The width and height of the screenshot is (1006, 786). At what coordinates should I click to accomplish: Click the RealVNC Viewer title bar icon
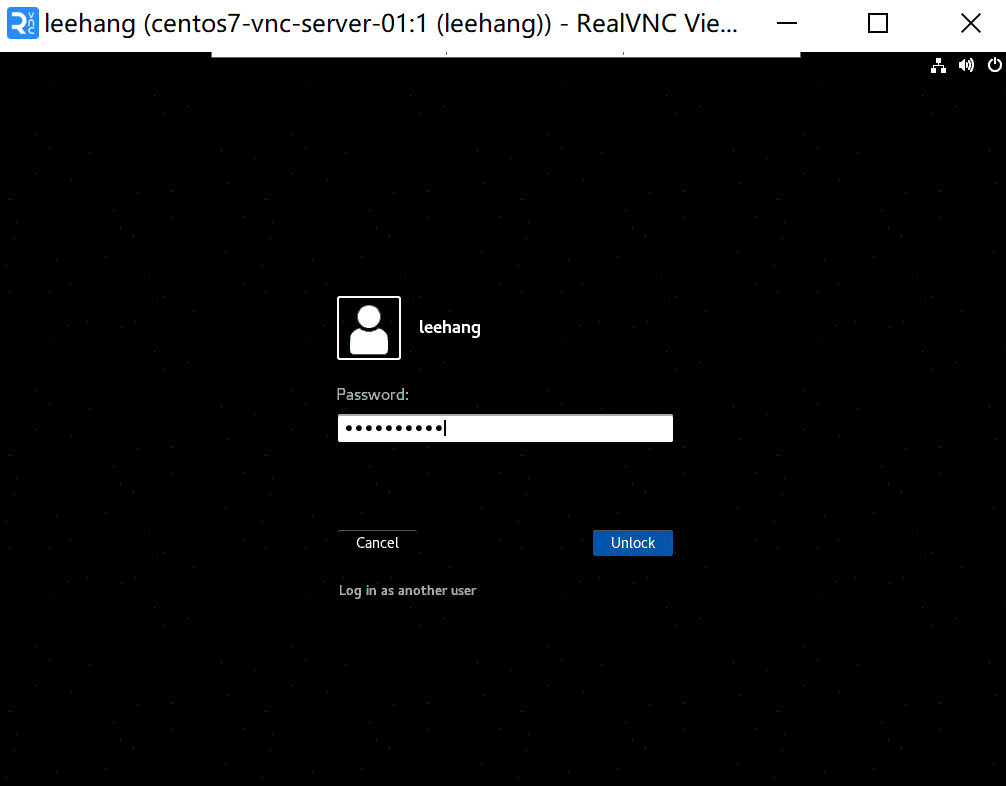coord(21,23)
